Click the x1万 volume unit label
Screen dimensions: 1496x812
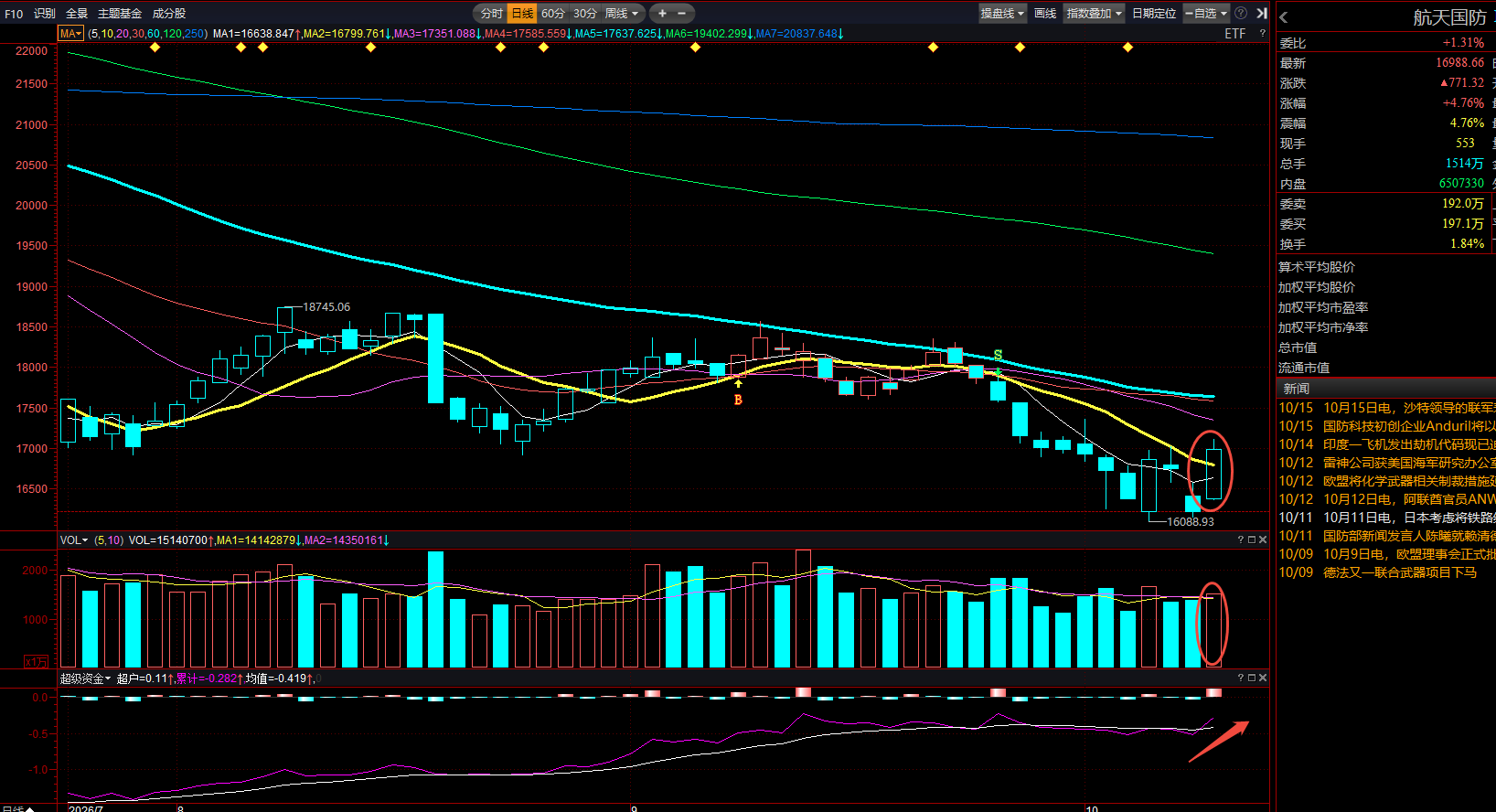[36, 661]
